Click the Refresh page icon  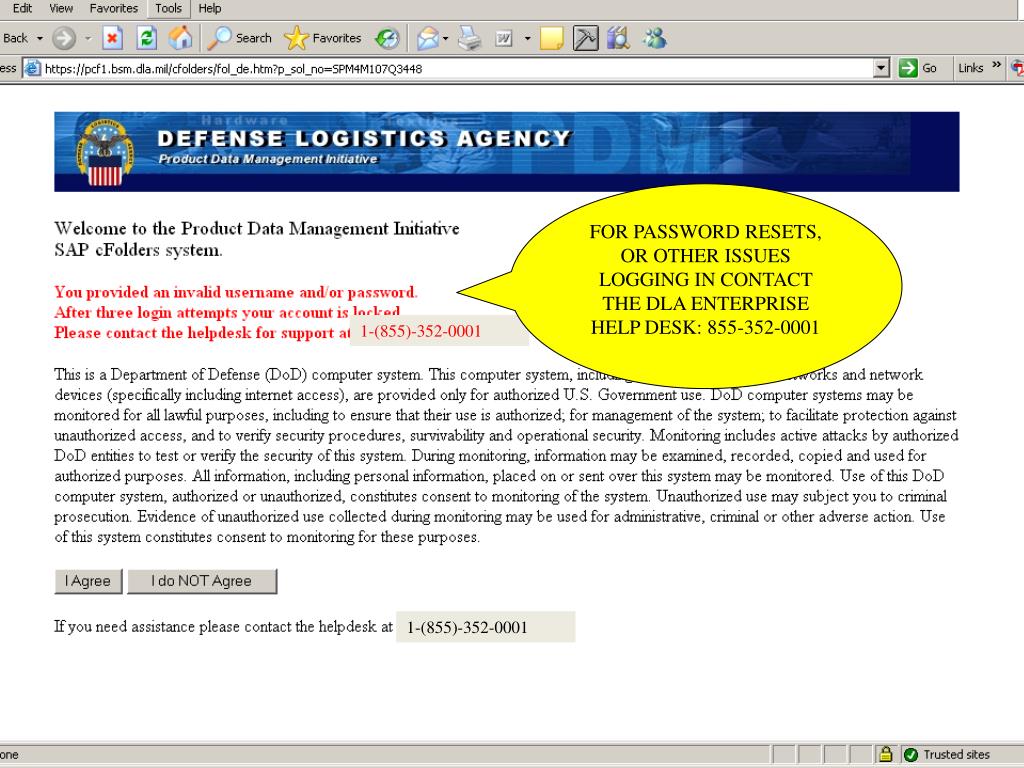coord(146,39)
